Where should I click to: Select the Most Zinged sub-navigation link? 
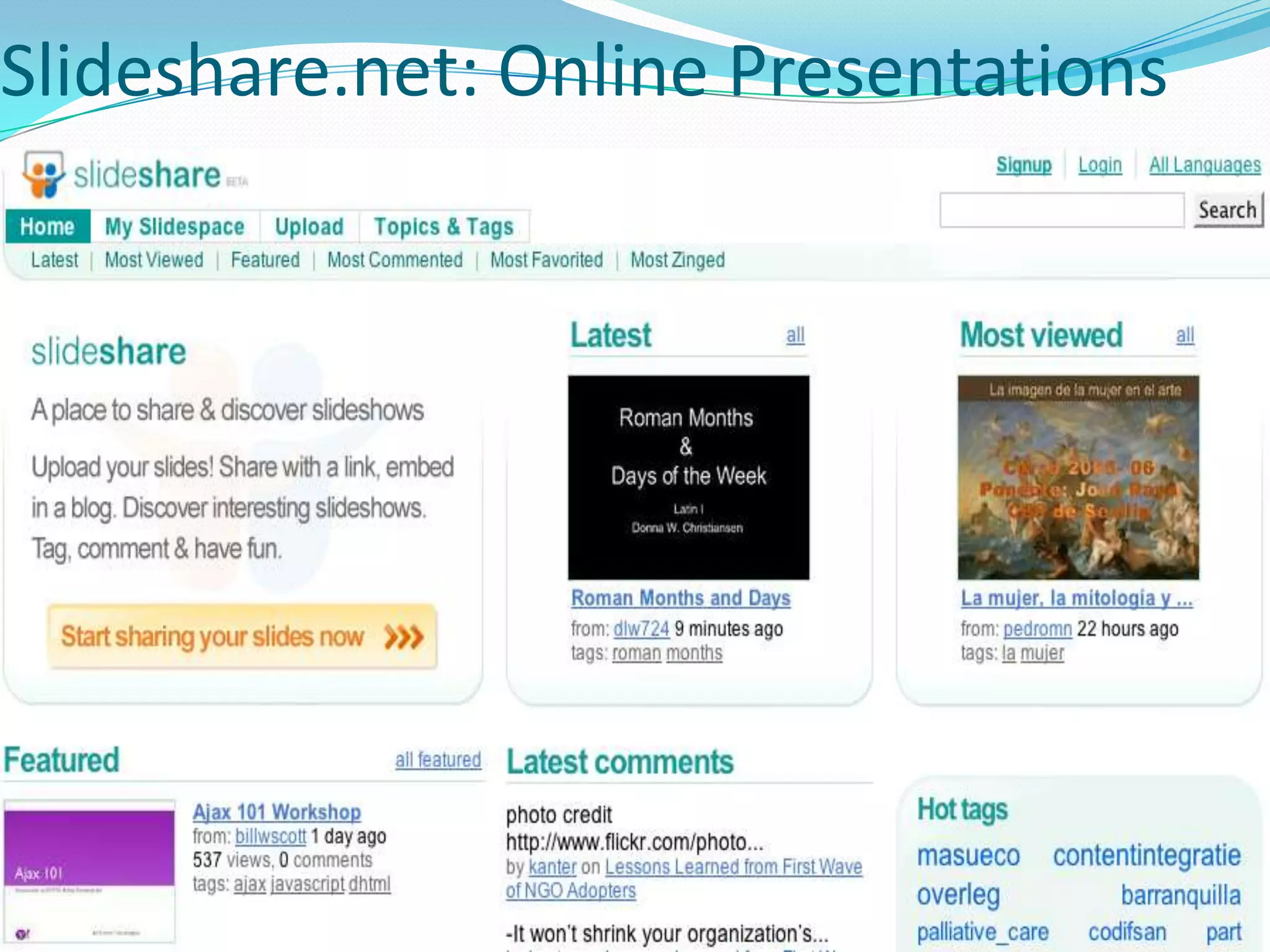tap(678, 260)
